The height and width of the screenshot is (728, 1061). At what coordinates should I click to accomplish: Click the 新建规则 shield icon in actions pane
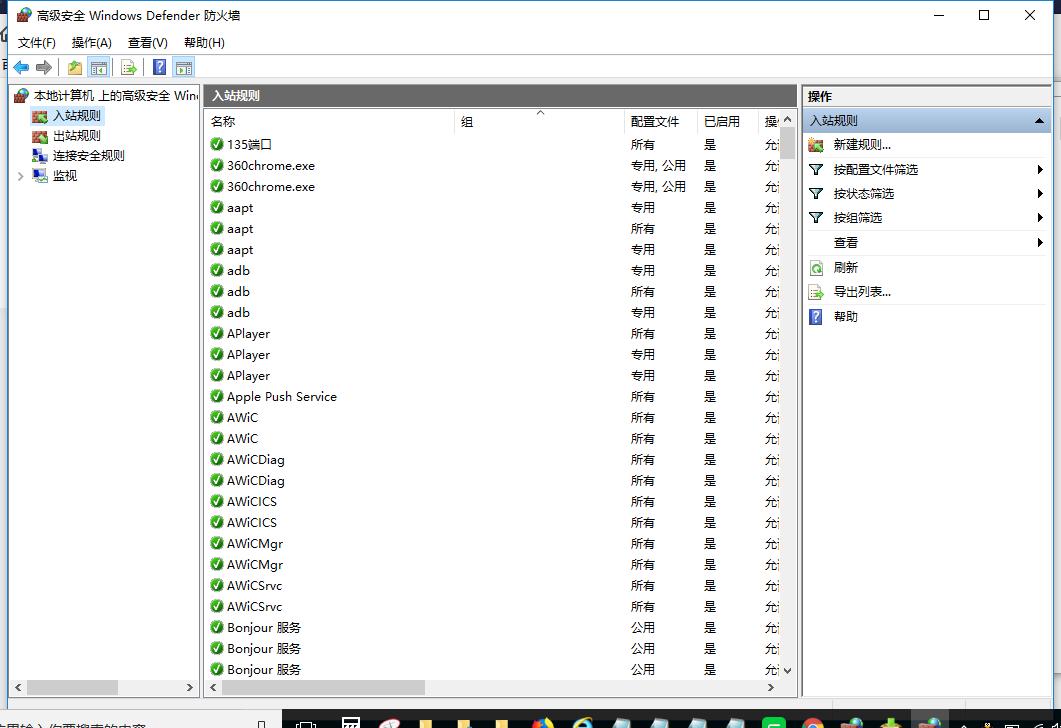pos(815,144)
